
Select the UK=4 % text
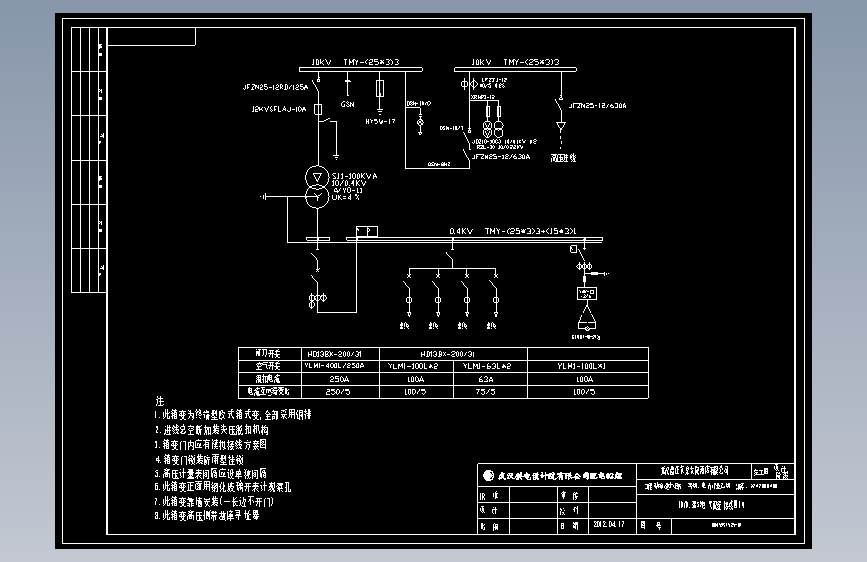click(346, 197)
